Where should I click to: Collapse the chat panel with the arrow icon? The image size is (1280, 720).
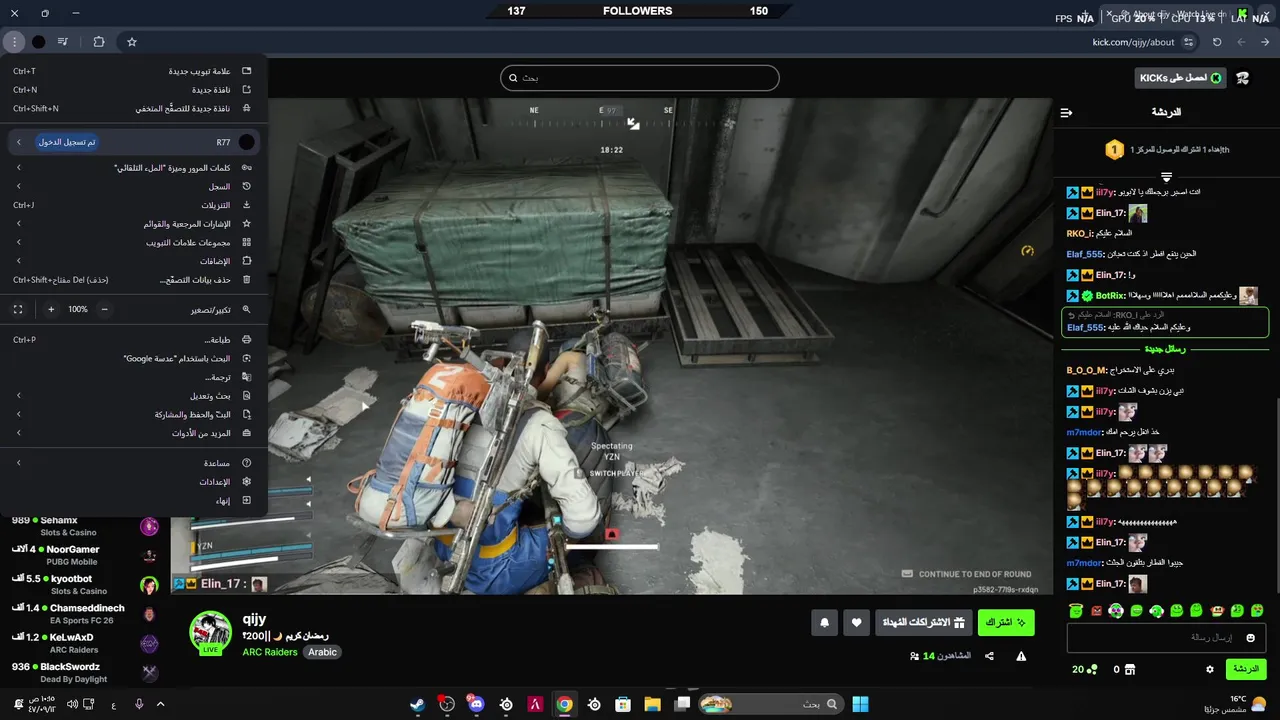[x=1066, y=113]
